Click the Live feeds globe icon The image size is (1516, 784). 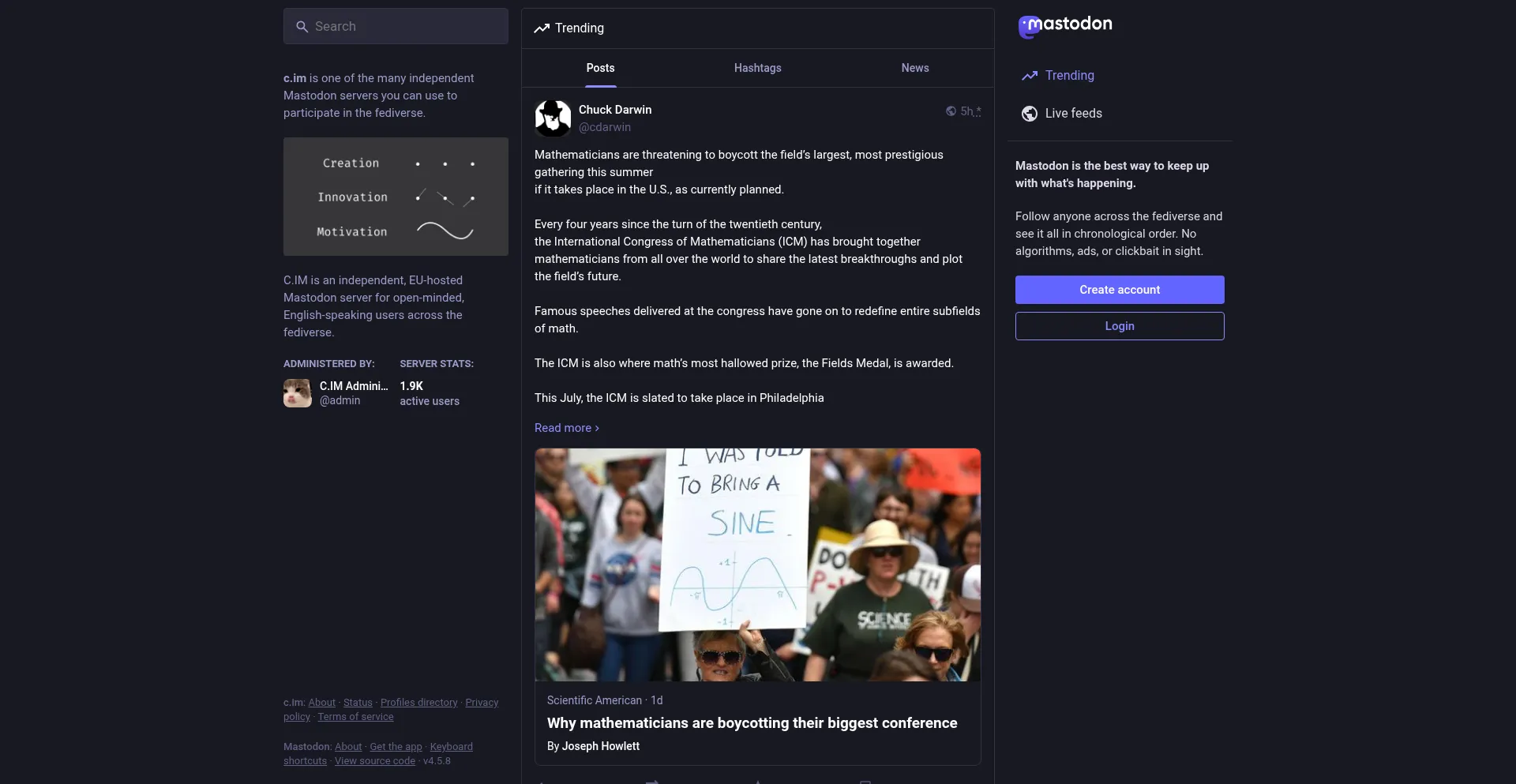pyautogui.click(x=1030, y=114)
